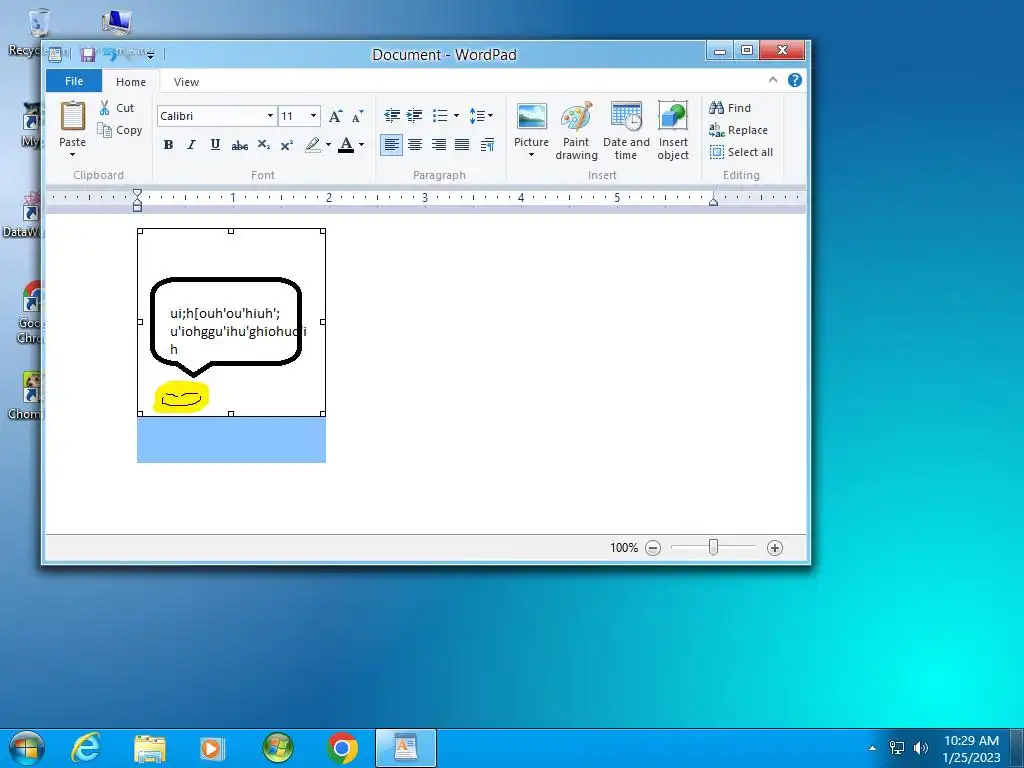Insert Date and time
The image size is (1024, 768).
pos(626,131)
